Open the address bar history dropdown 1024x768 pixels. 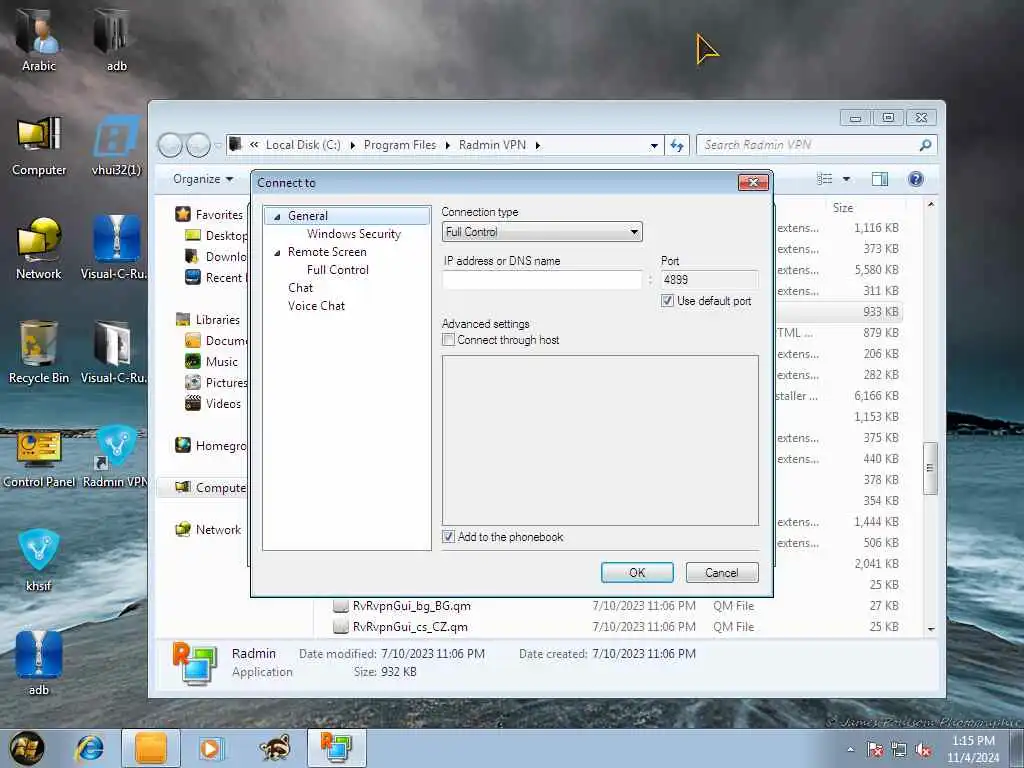point(654,146)
